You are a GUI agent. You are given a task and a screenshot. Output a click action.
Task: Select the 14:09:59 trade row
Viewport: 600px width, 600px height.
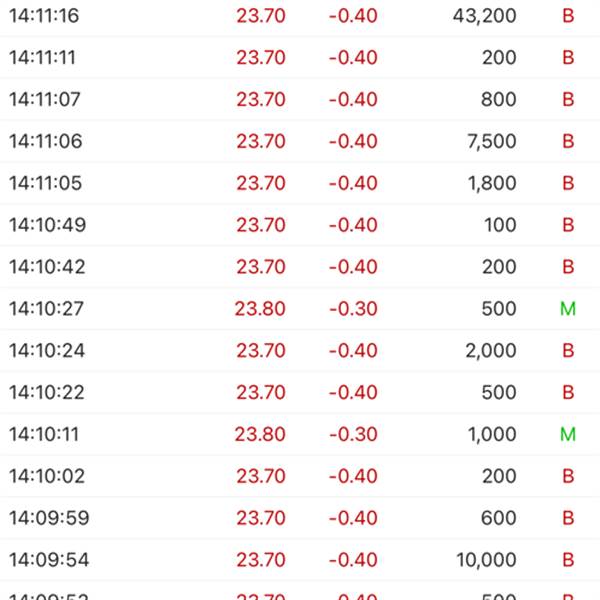[x=300, y=518]
